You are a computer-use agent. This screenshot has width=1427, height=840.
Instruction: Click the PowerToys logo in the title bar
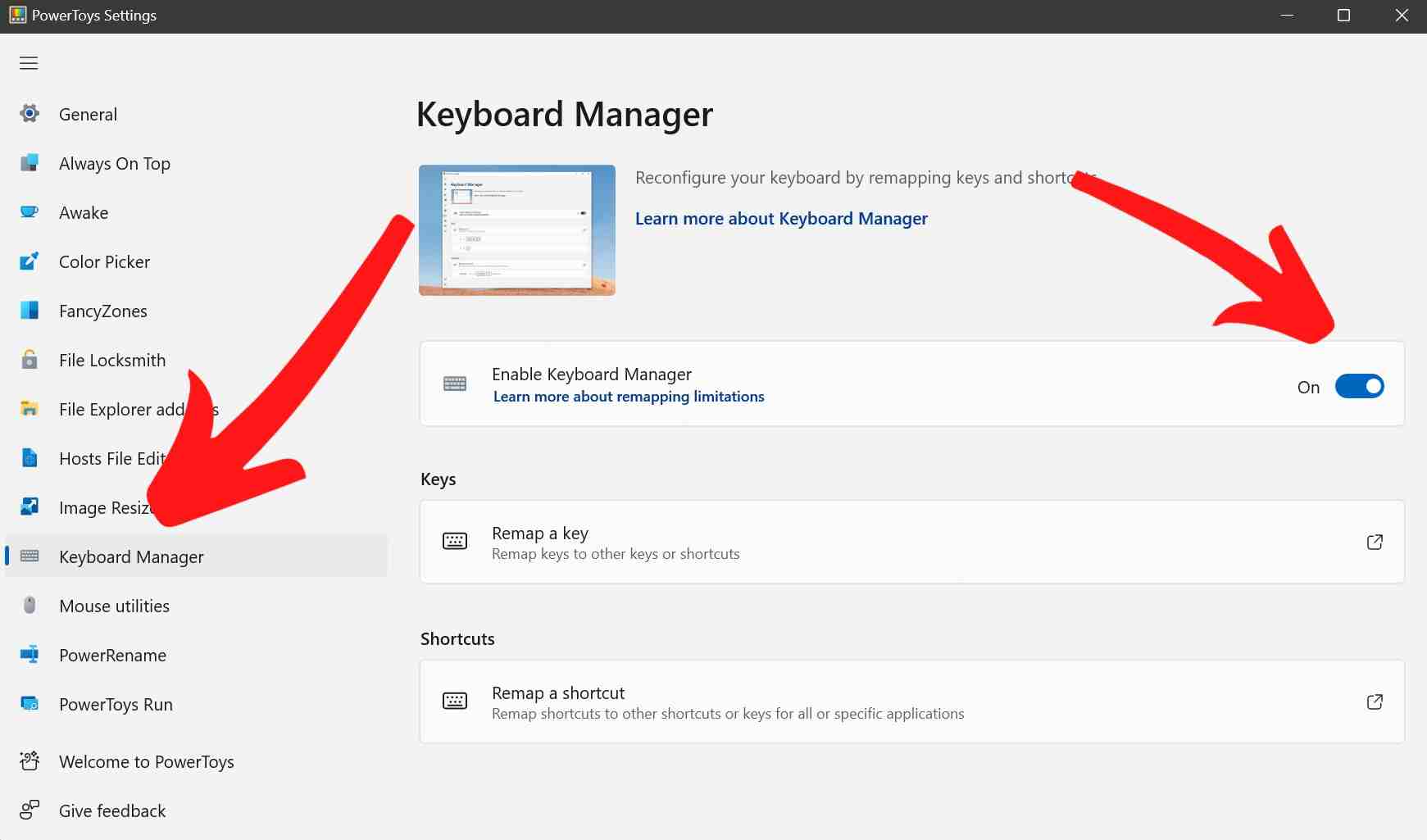[17, 16]
